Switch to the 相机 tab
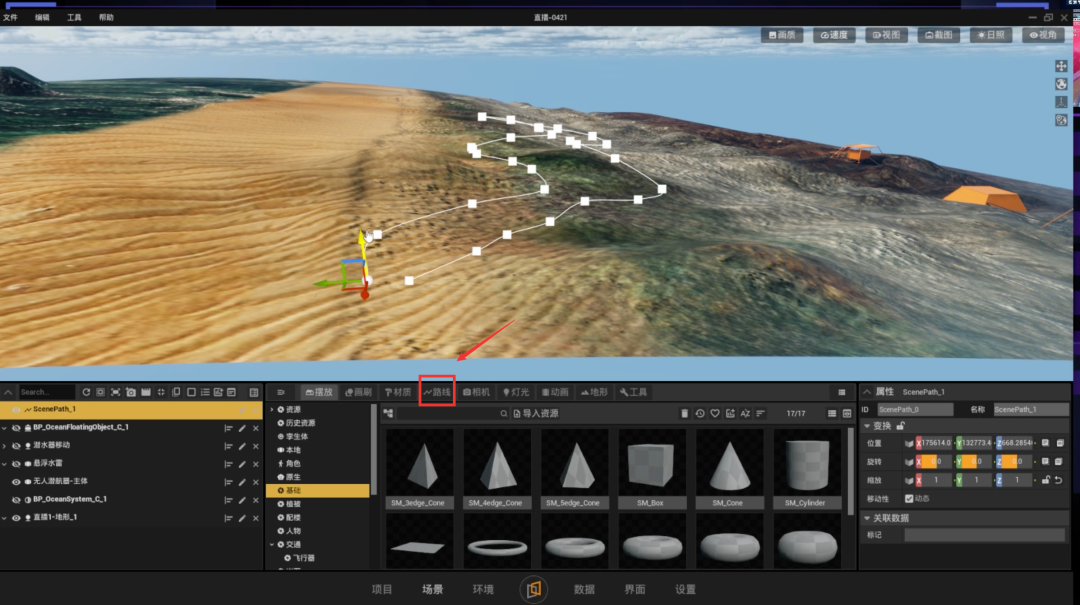This screenshot has height=605, width=1080. (x=476, y=391)
